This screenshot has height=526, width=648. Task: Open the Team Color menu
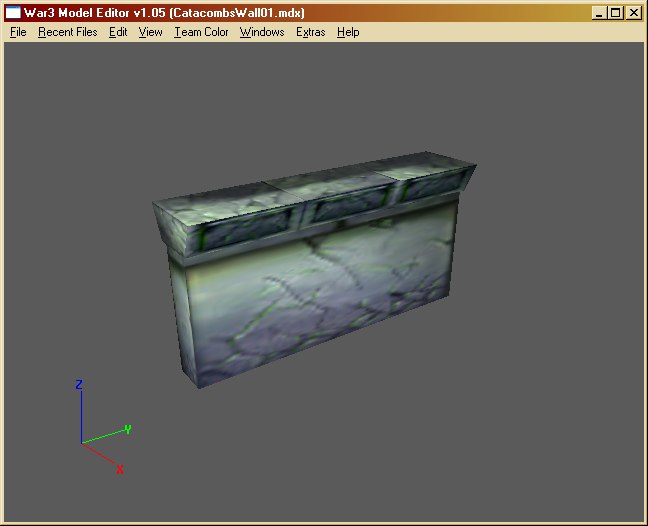(x=201, y=32)
